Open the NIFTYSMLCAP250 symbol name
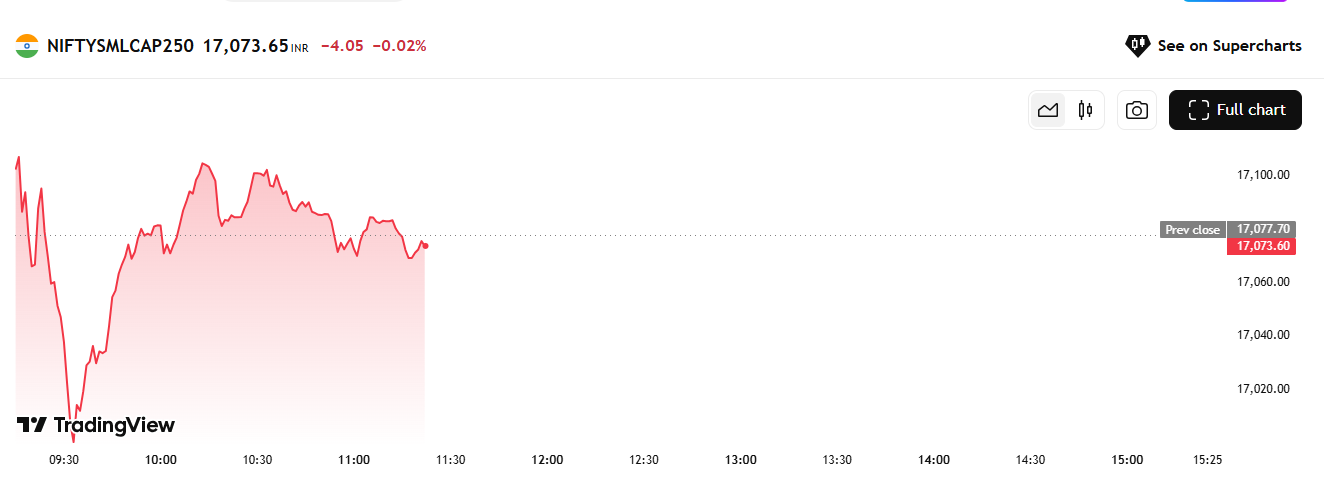 pyautogui.click(x=120, y=46)
